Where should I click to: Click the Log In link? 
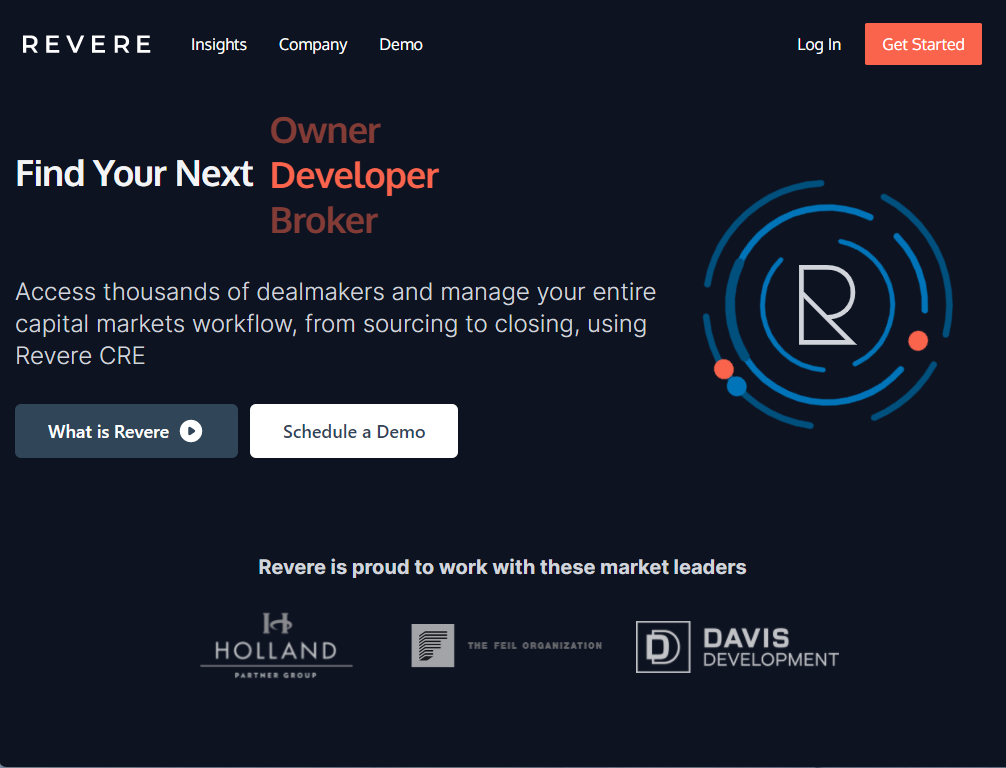point(818,44)
